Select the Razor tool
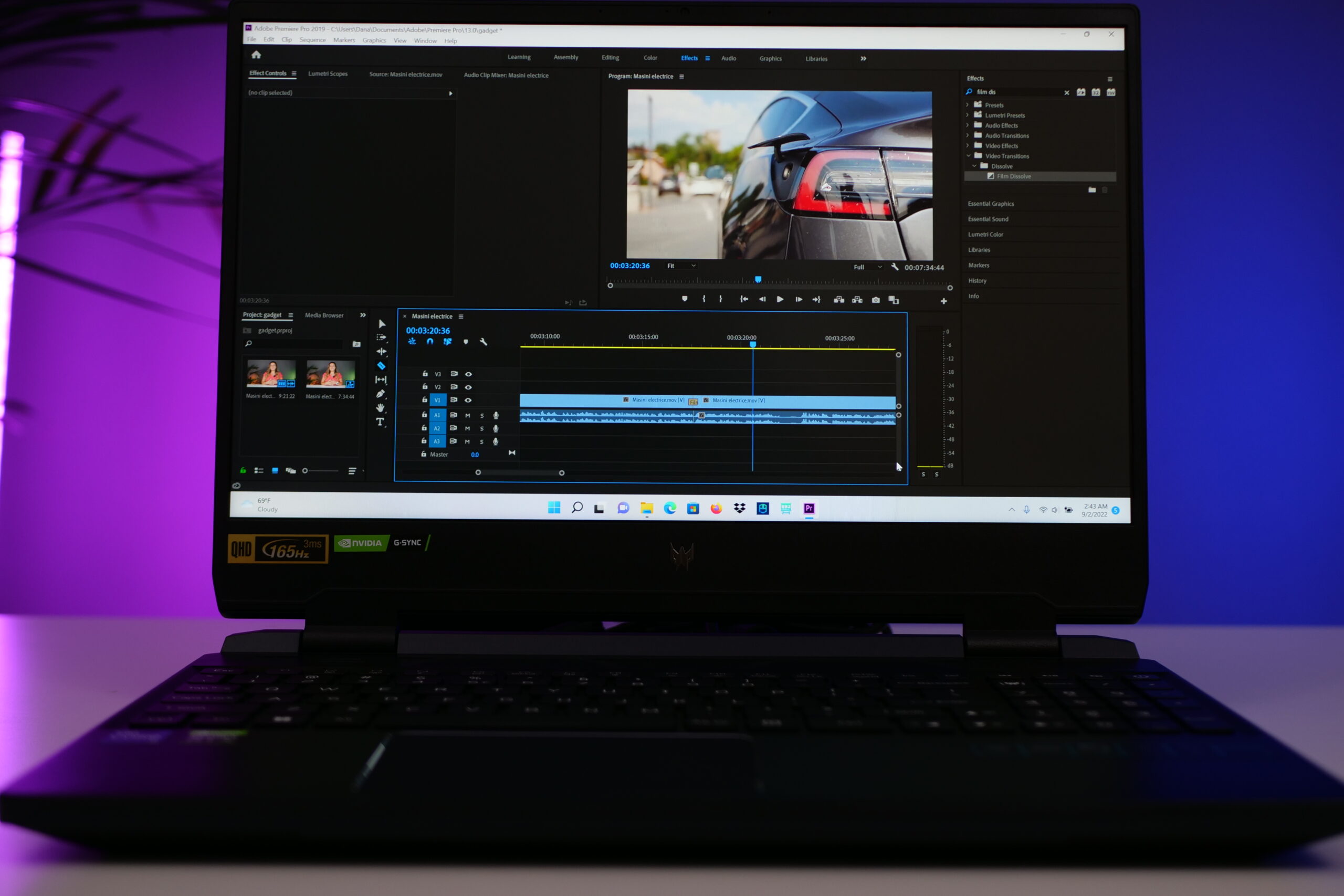 tap(381, 366)
